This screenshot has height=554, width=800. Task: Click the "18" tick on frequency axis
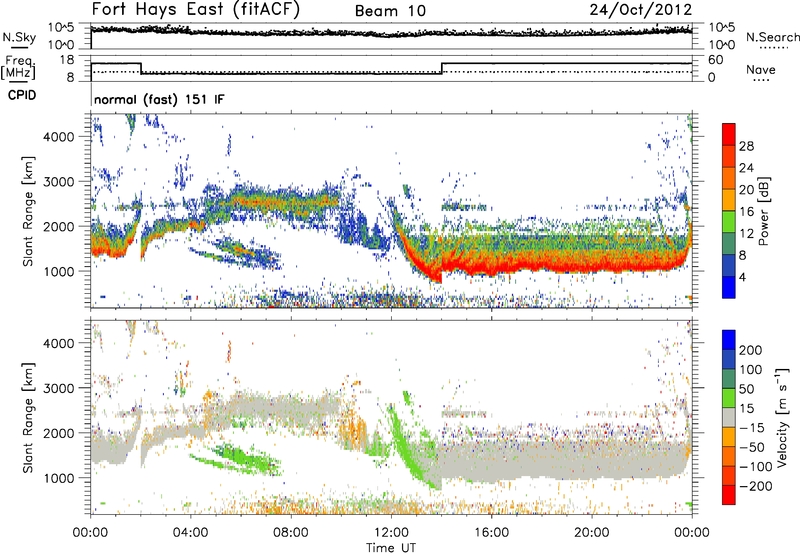coord(67,60)
